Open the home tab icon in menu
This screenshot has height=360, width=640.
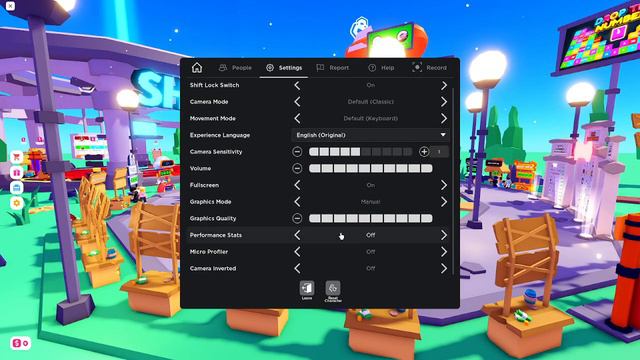coord(197,68)
